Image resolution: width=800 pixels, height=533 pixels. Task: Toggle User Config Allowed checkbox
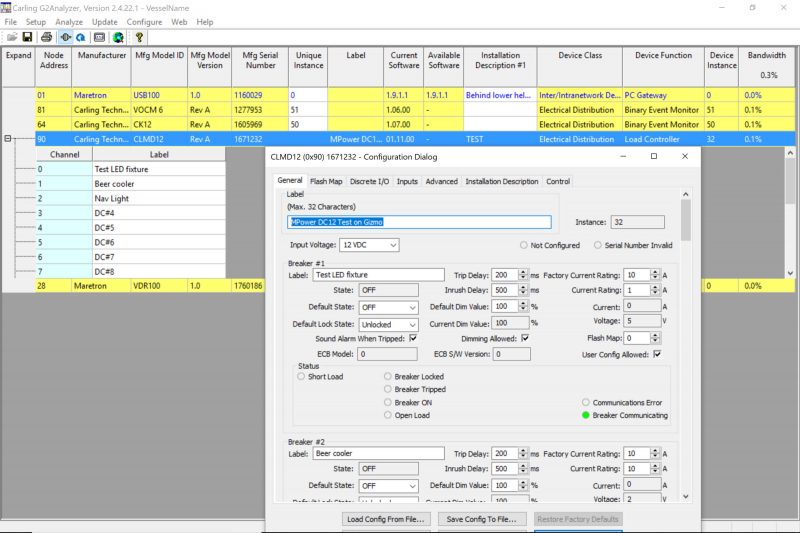pyautogui.click(x=657, y=354)
